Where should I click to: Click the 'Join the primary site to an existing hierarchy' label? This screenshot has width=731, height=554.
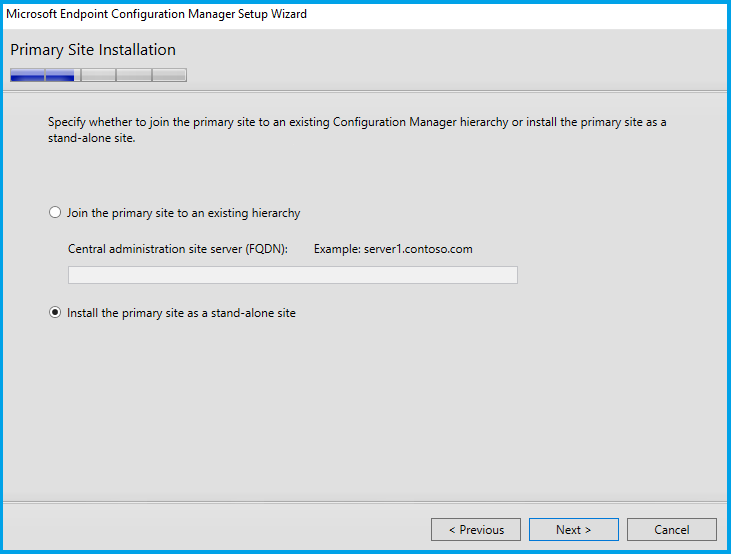183,213
